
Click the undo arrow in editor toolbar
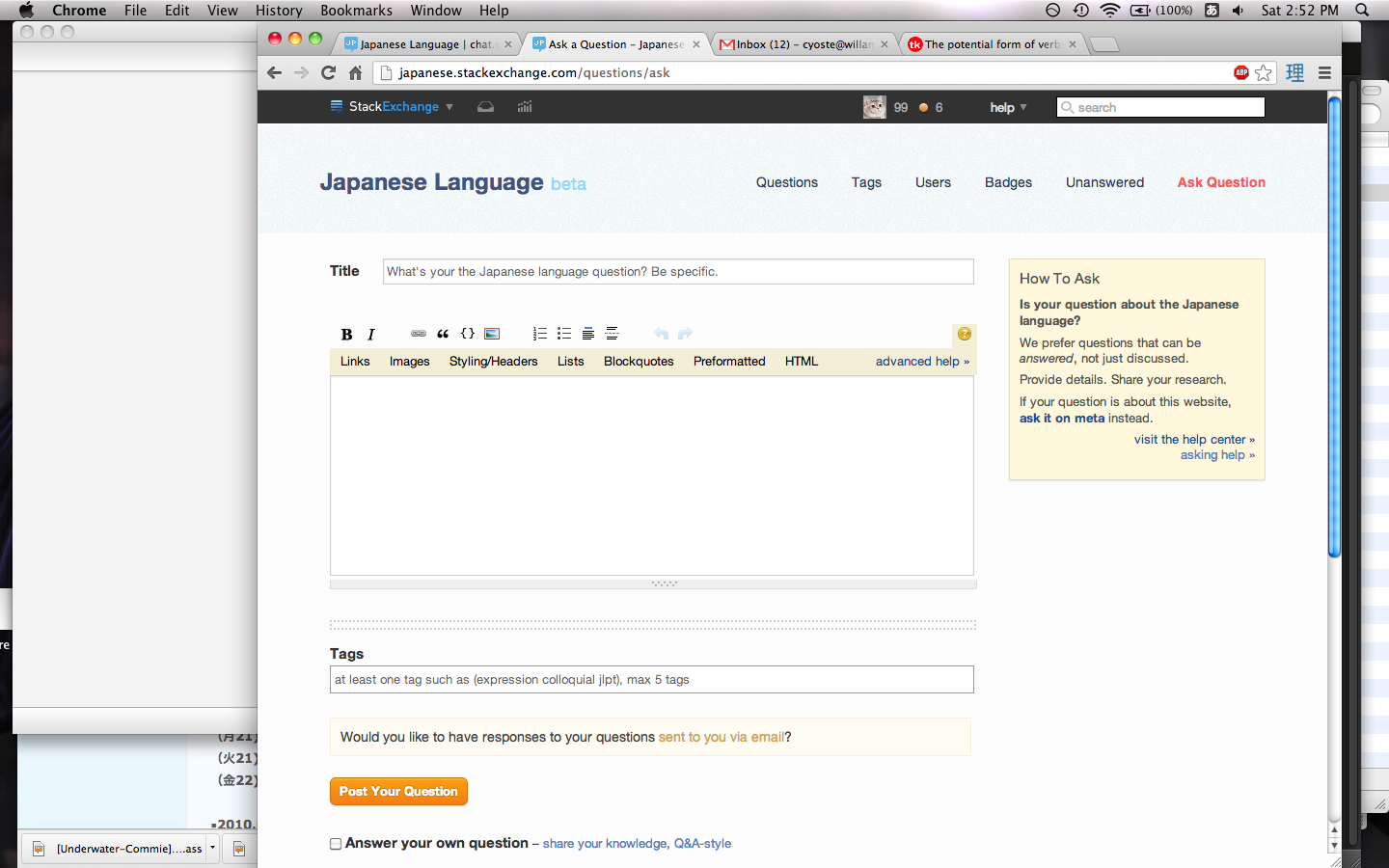tap(661, 334)
